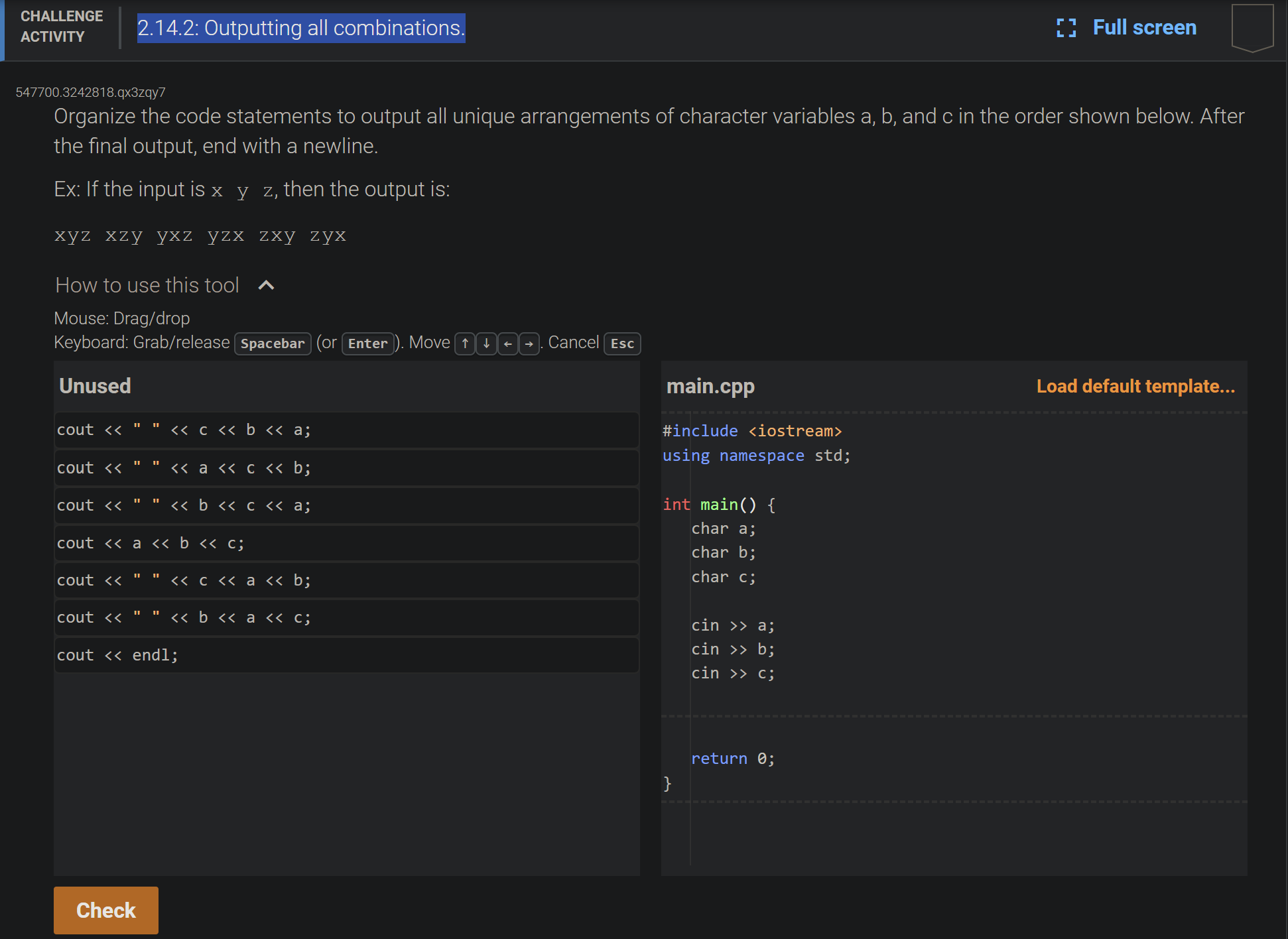Click the Unused panel header

click(94, 386)
